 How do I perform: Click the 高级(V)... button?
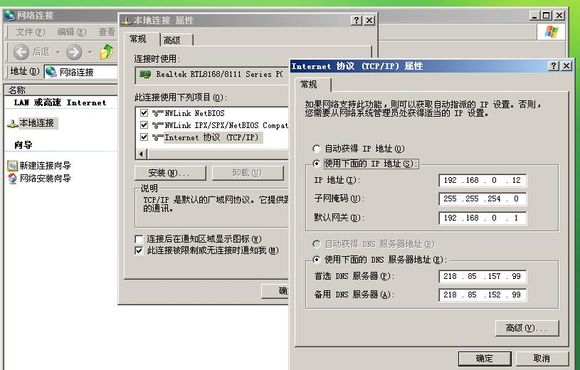tap(527, 328)
